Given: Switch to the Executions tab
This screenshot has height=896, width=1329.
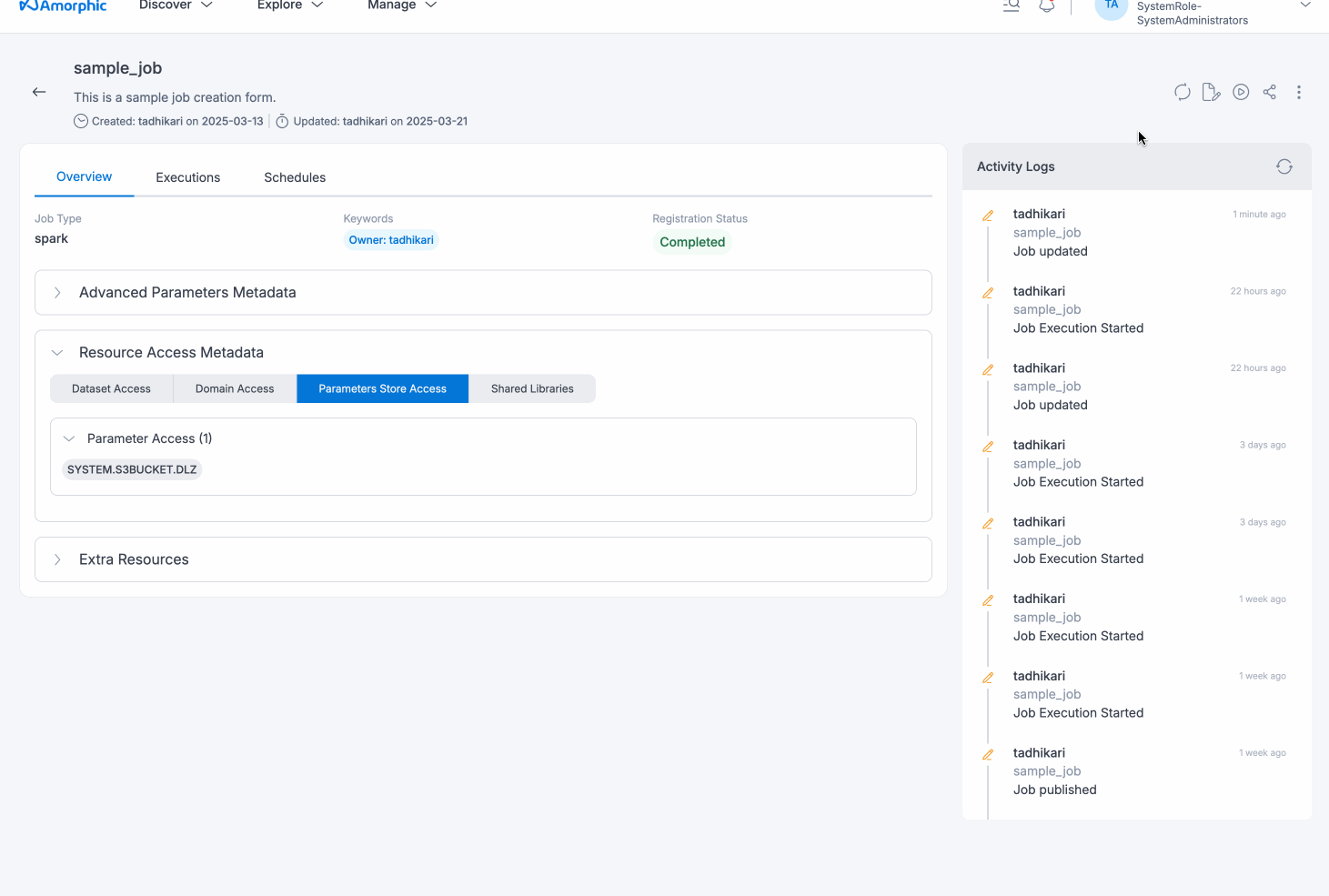Looking at the screenshot, I should pyautogui.click(x=187, y=177).
